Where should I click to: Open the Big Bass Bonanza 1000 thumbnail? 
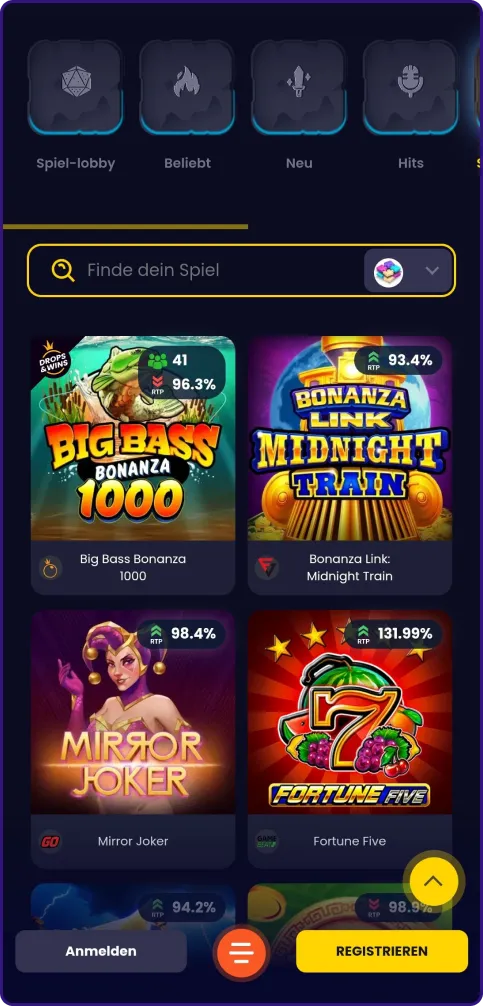[133, 438]
